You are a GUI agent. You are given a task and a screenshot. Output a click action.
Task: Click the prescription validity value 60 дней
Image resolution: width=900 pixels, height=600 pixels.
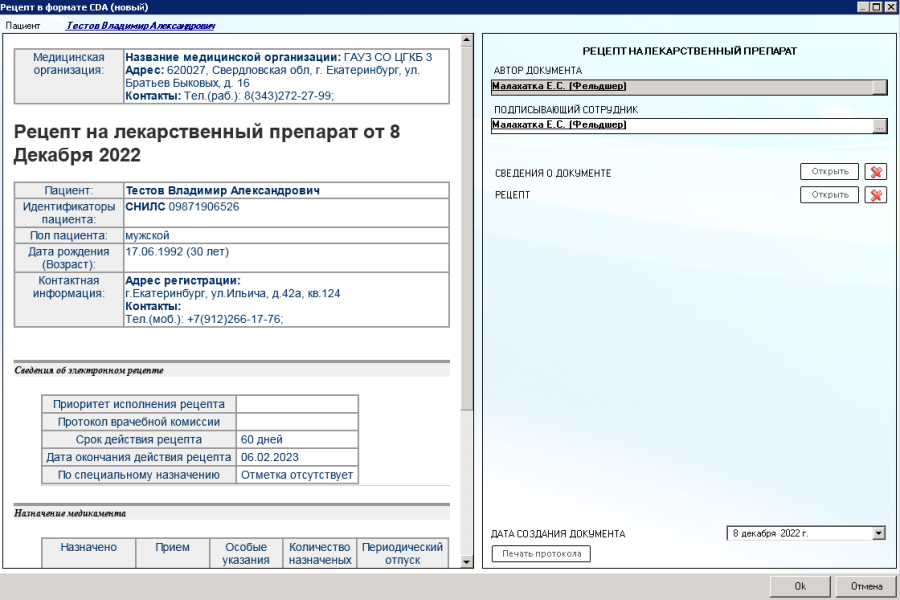click(x=262, y=439)
